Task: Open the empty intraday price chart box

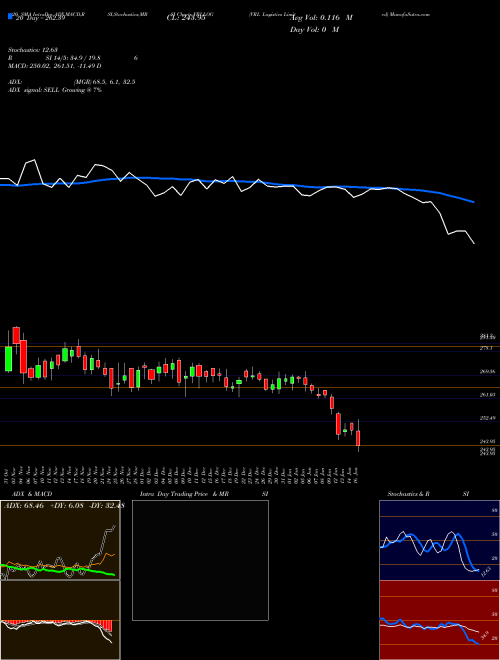Action: [200, 560]
